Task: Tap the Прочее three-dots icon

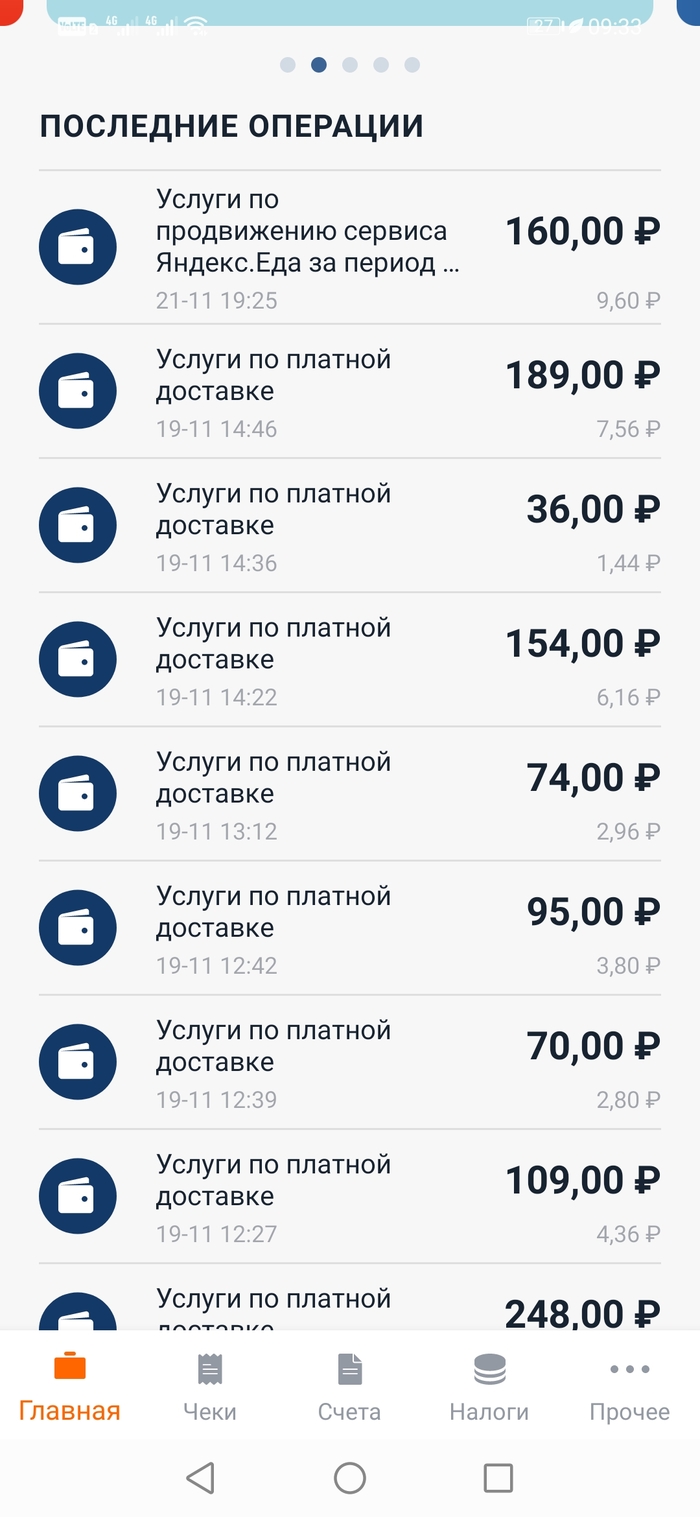Action: point(629,1369)
